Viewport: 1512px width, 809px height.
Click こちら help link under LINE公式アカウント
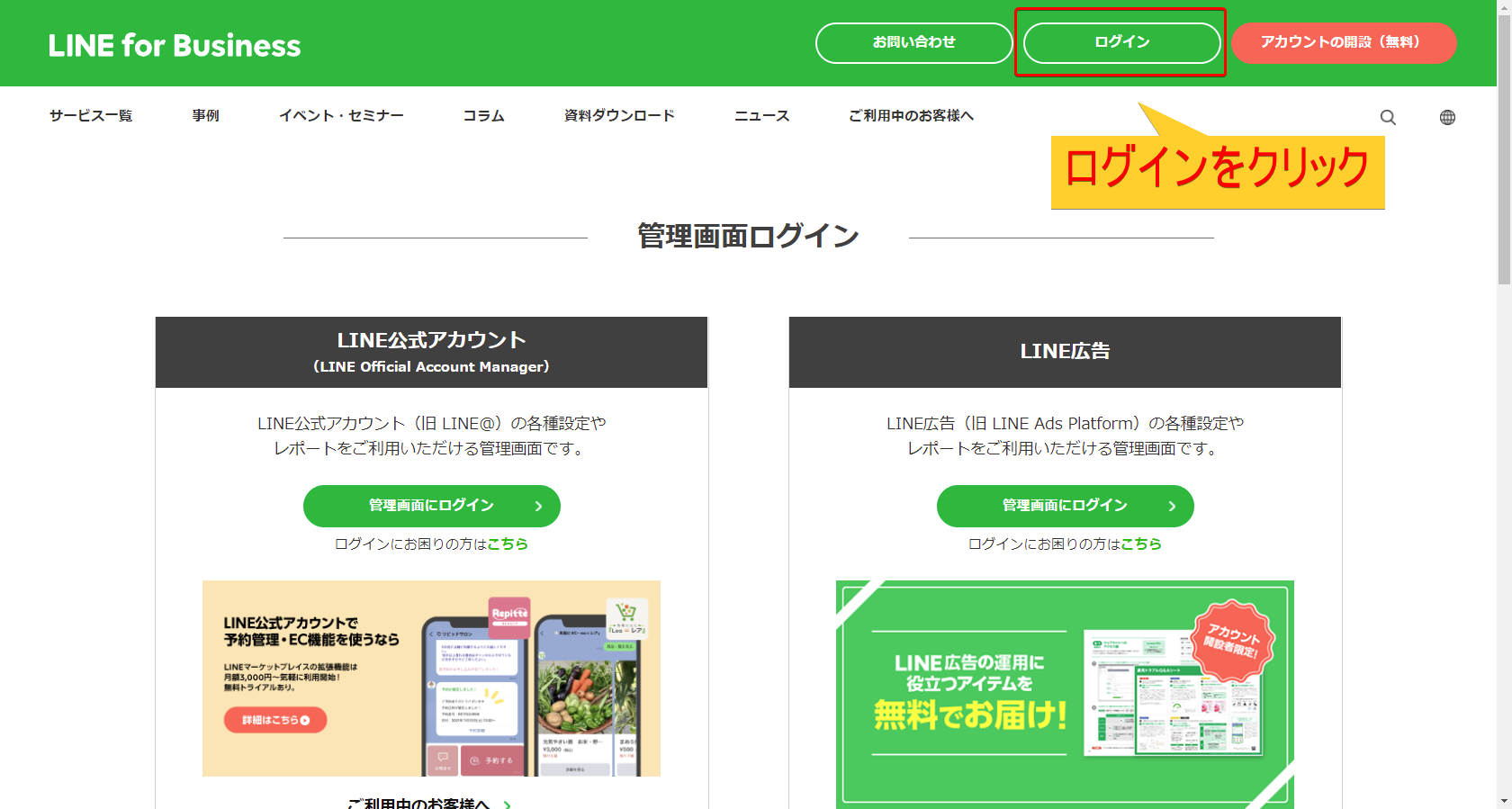(508, 544)
